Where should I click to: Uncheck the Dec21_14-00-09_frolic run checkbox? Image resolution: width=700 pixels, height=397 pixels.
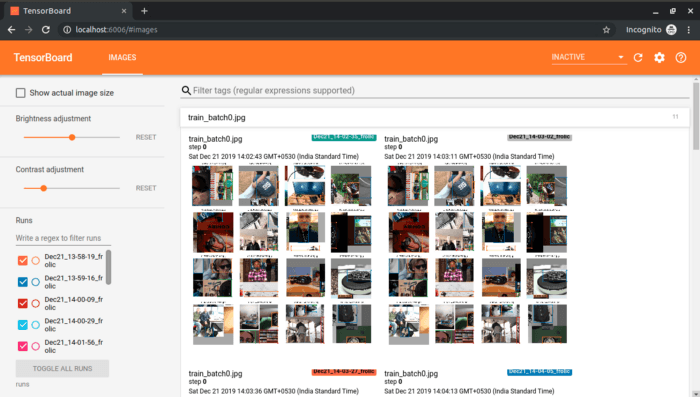22,303
